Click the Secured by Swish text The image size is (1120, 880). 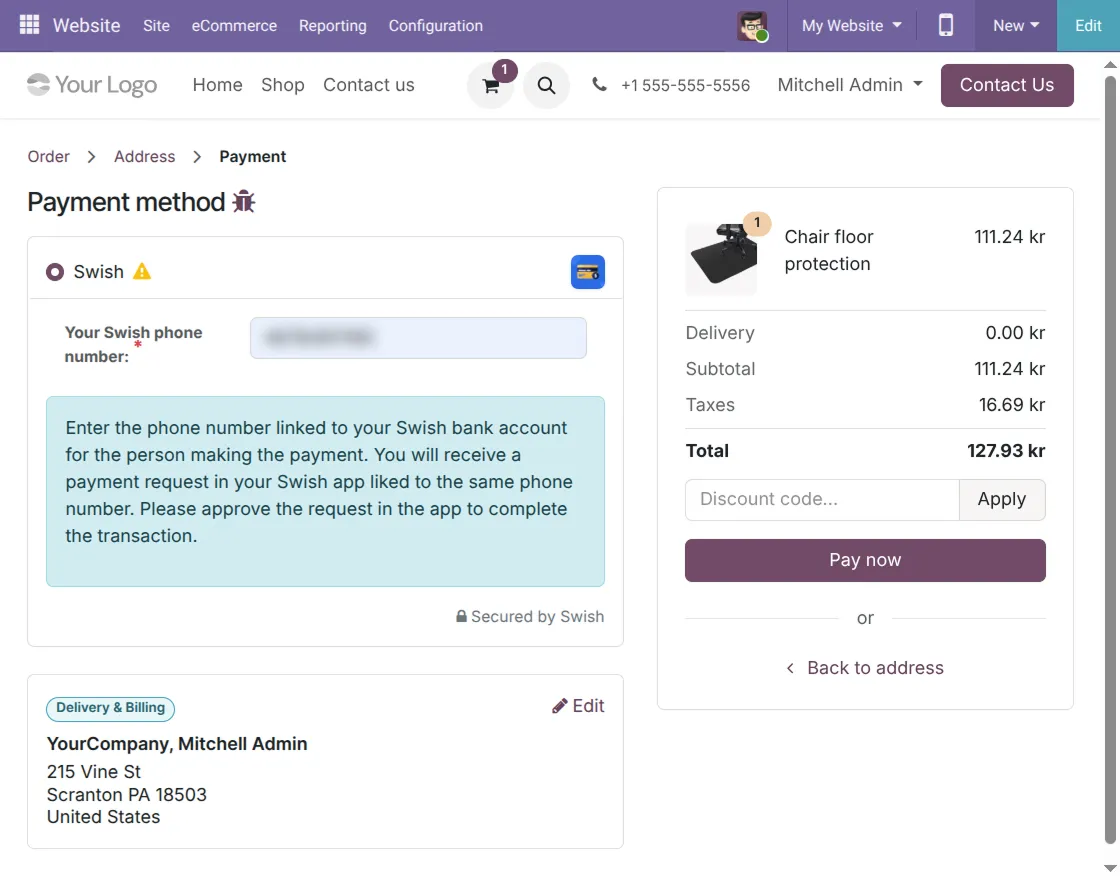click(537, 616)
